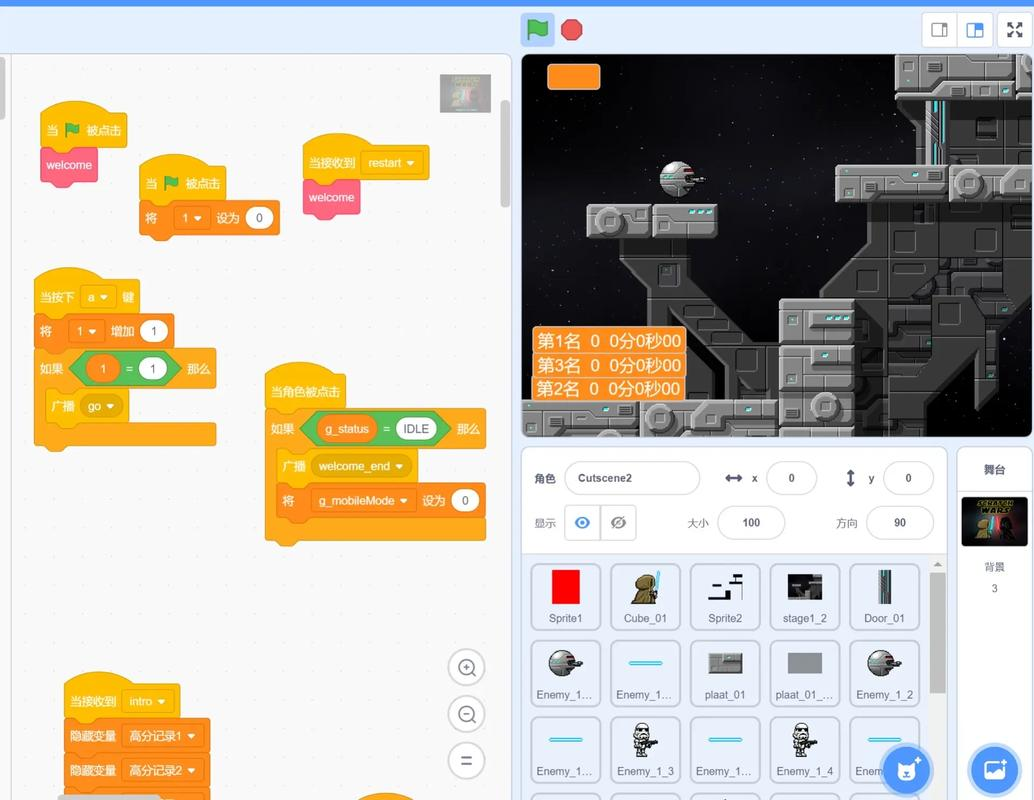Click the 舞台 stage label
Screen dimensions: 1034x800
tap(994, 470)
